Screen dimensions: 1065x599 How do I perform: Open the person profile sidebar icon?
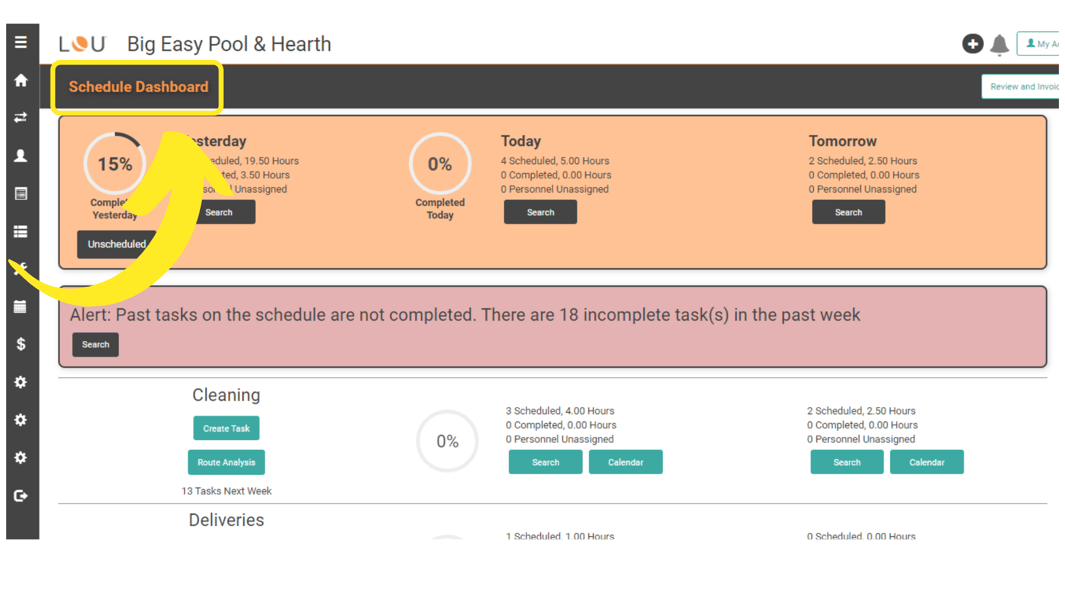click(x=21, y=156)
